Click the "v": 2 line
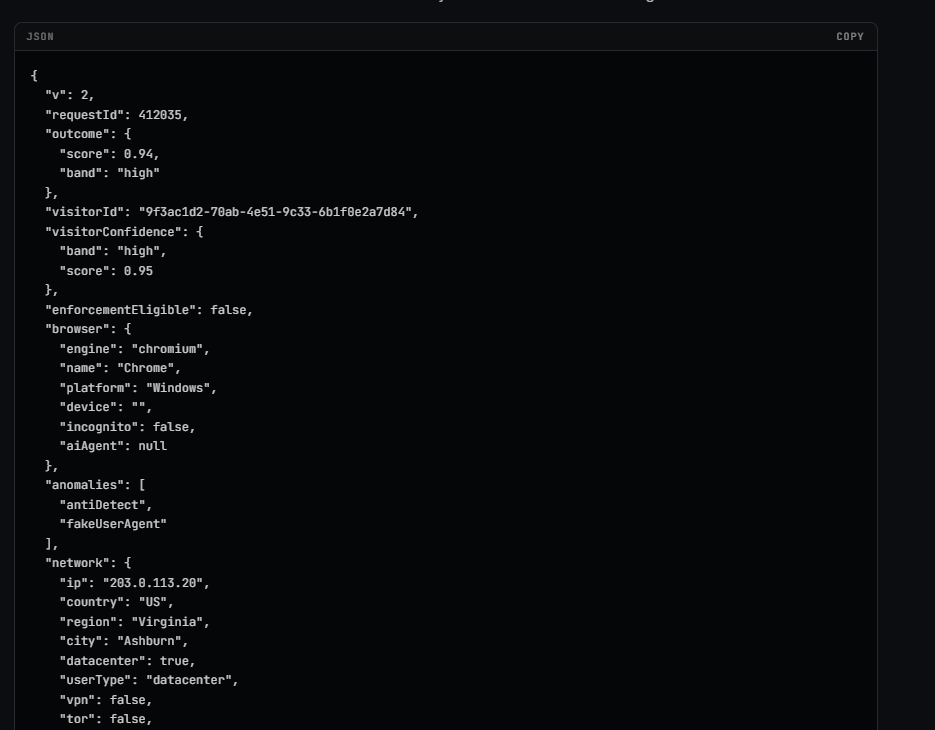 point(70,95)
